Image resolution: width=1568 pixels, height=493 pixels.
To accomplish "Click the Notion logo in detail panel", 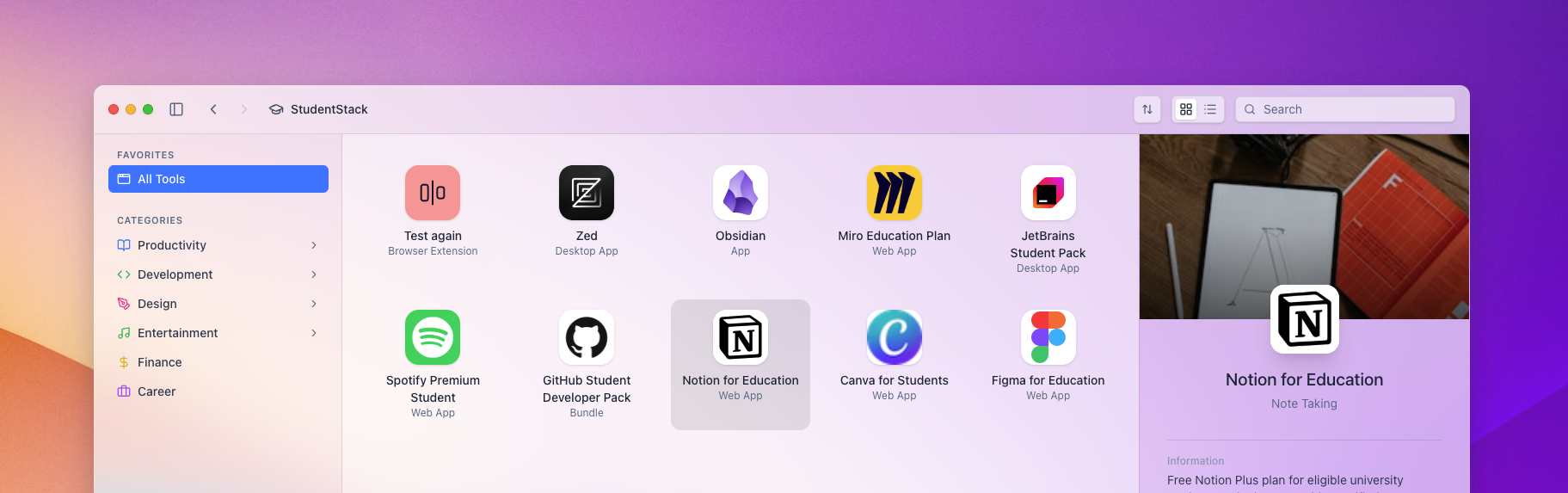I will (1305, 319).
